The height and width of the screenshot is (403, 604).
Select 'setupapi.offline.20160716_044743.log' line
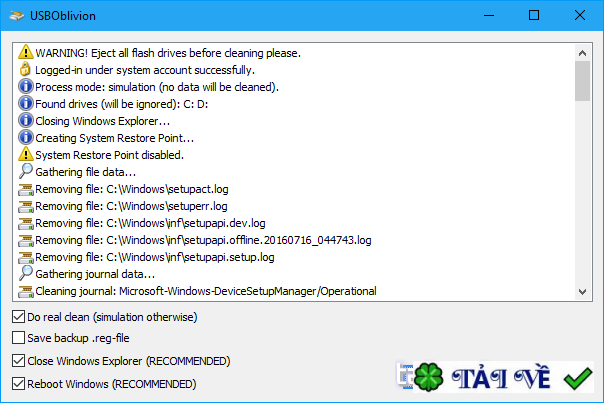pyautogui.click(x=203, y=240)
